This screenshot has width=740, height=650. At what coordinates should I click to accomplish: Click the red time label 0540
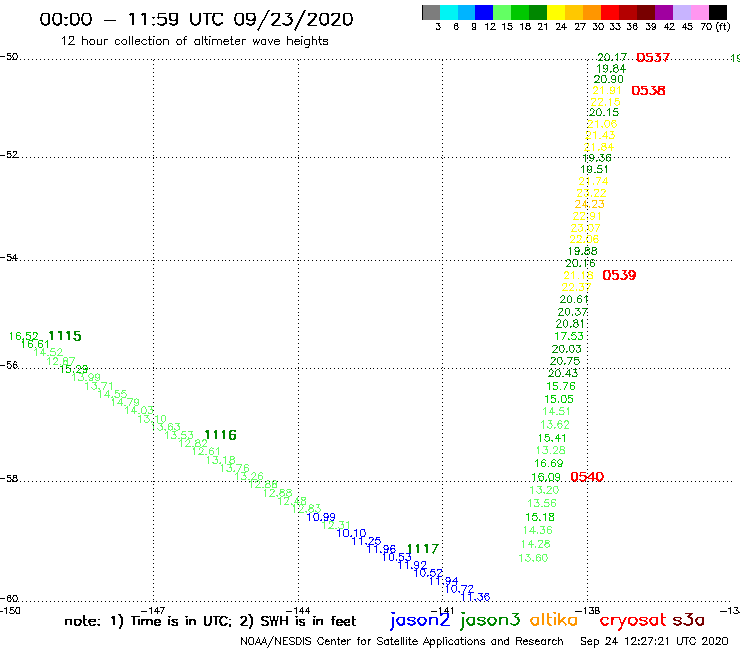pyautogui.click(x=587, y=477)
